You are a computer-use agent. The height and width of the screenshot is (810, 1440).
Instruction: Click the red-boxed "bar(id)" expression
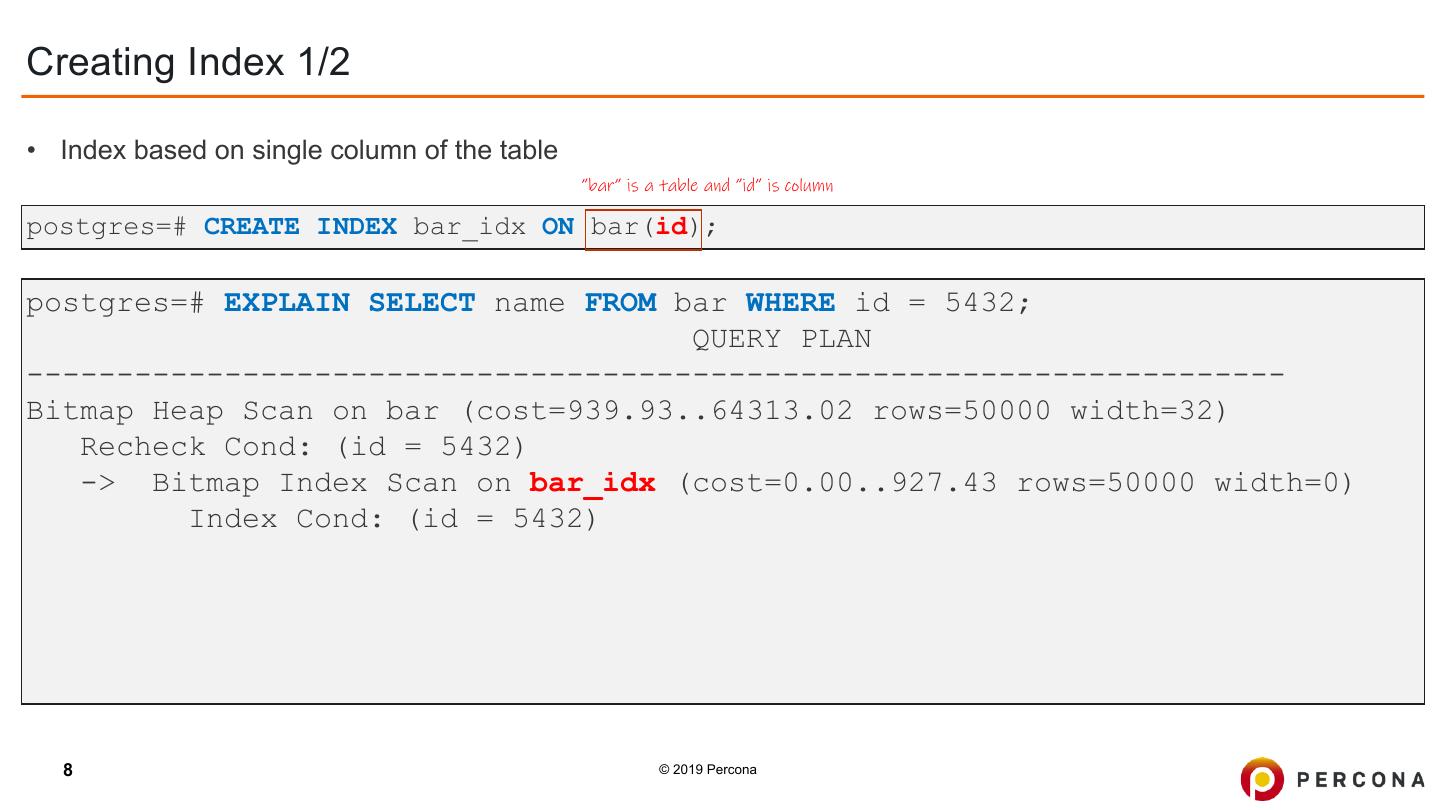pos(643,228)
